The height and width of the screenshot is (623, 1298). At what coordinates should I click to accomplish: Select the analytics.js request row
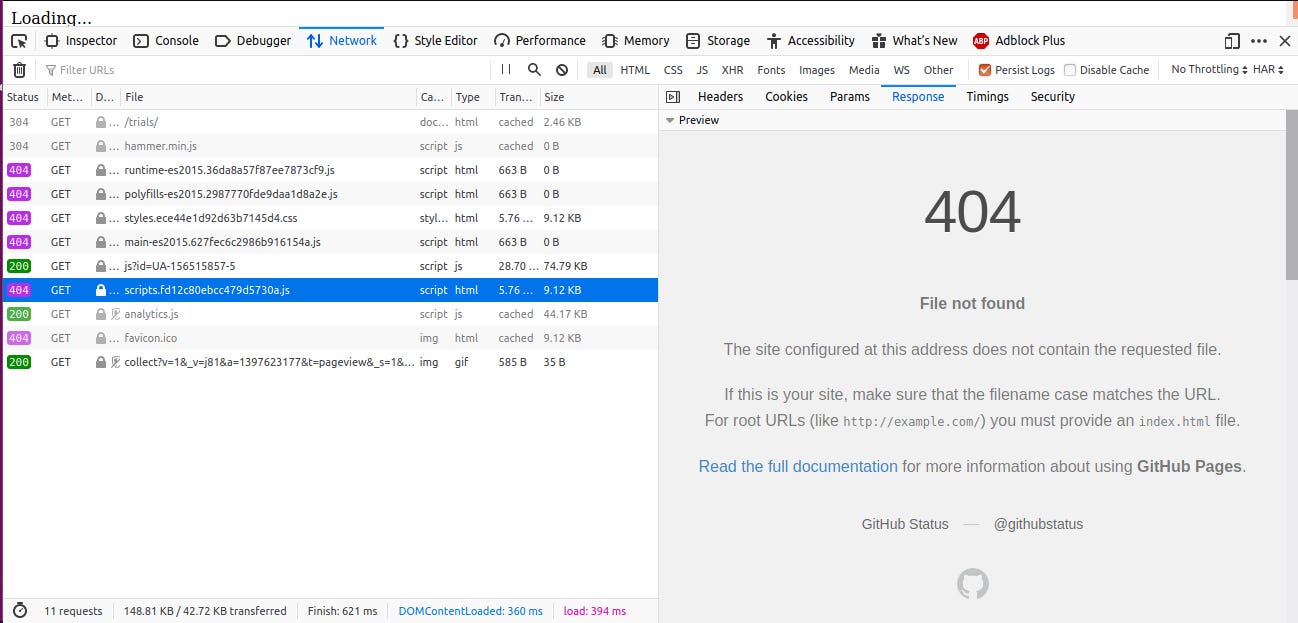330,314
